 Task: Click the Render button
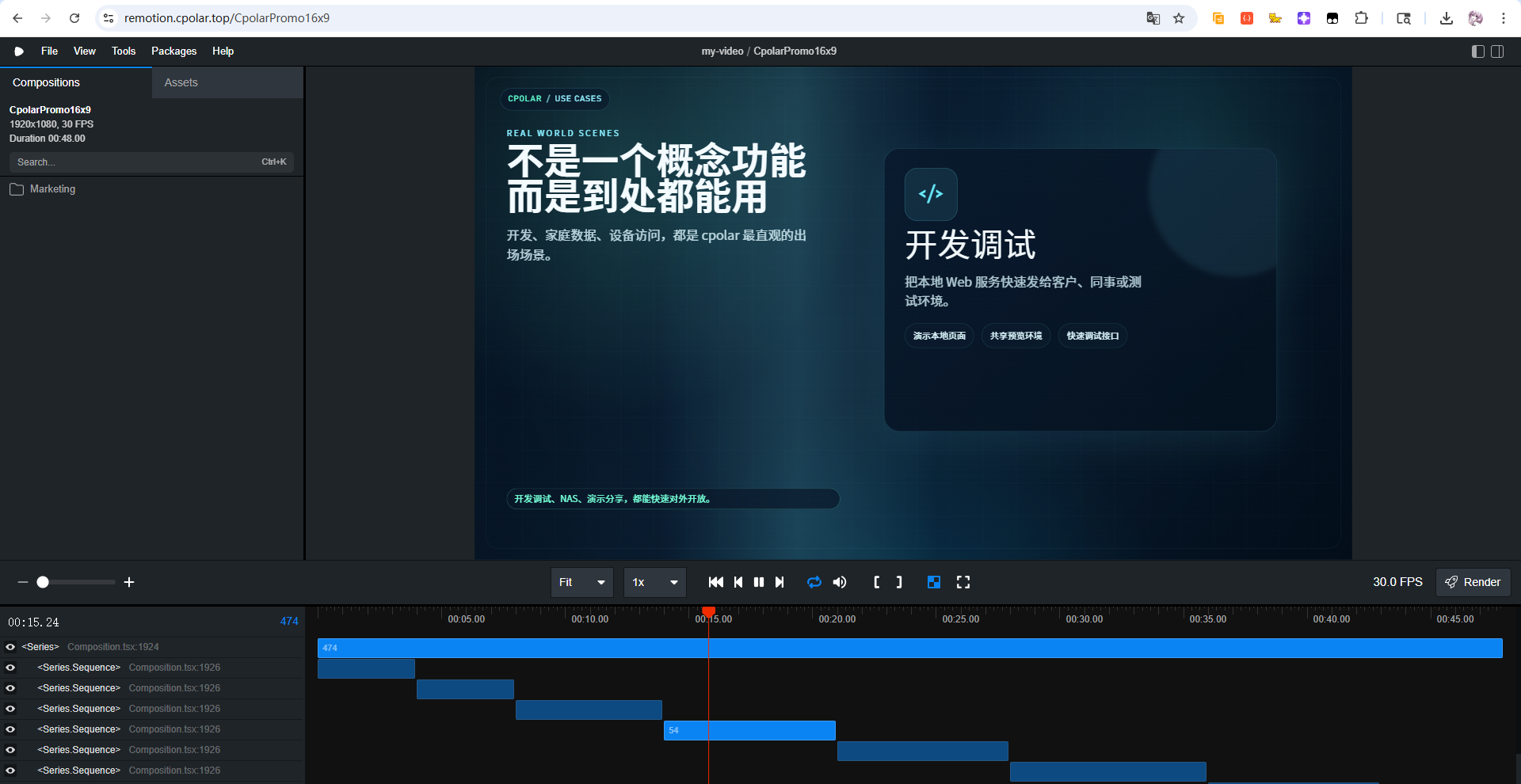click(1473, 582)
